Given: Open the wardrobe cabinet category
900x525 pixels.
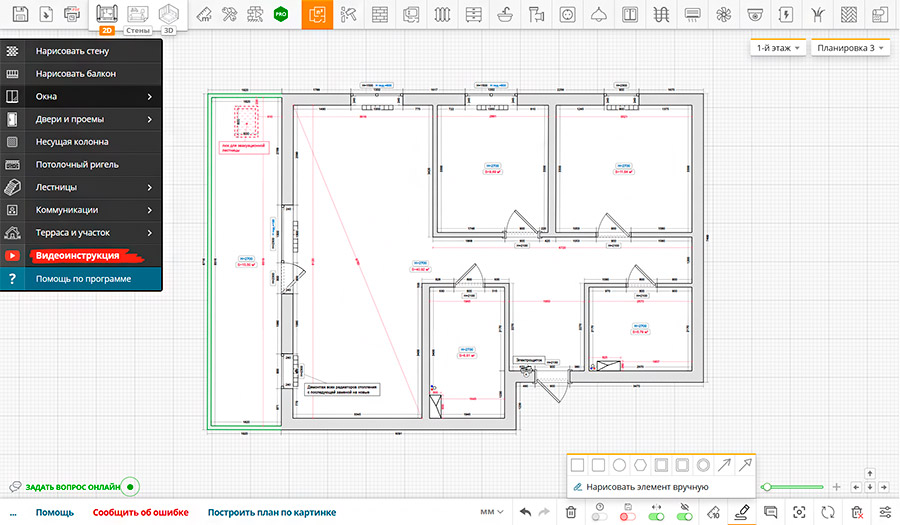Looking at the screenshot, I should 630,14.
